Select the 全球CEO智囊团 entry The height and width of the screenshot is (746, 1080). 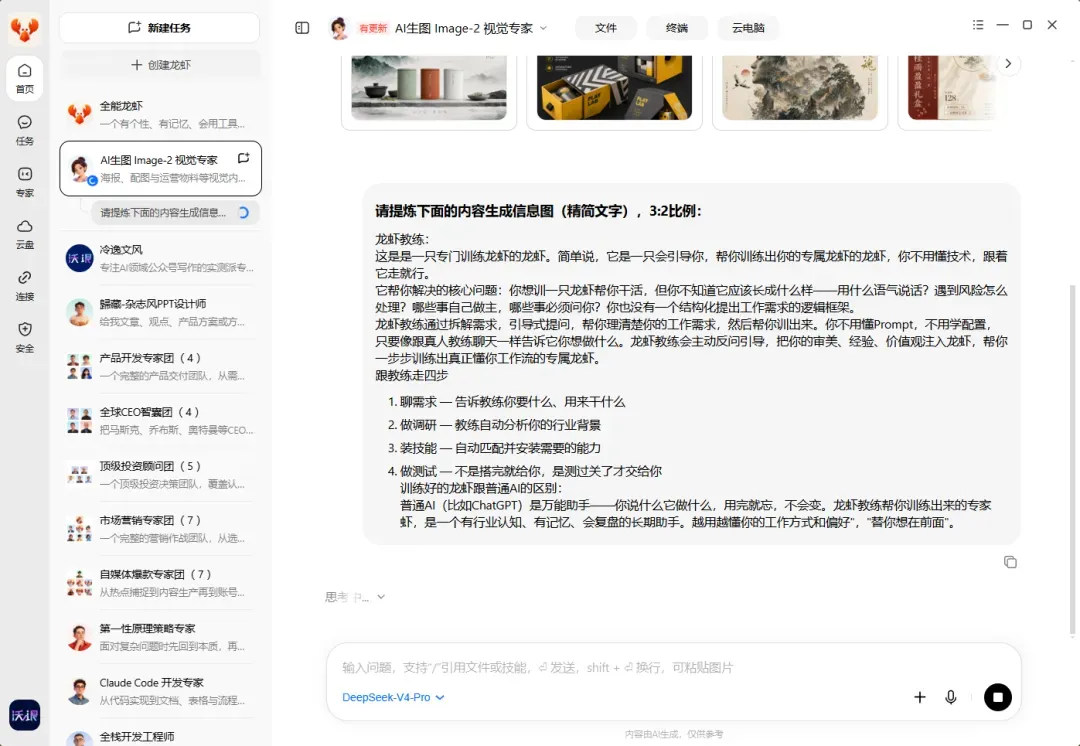click(160, 420)
